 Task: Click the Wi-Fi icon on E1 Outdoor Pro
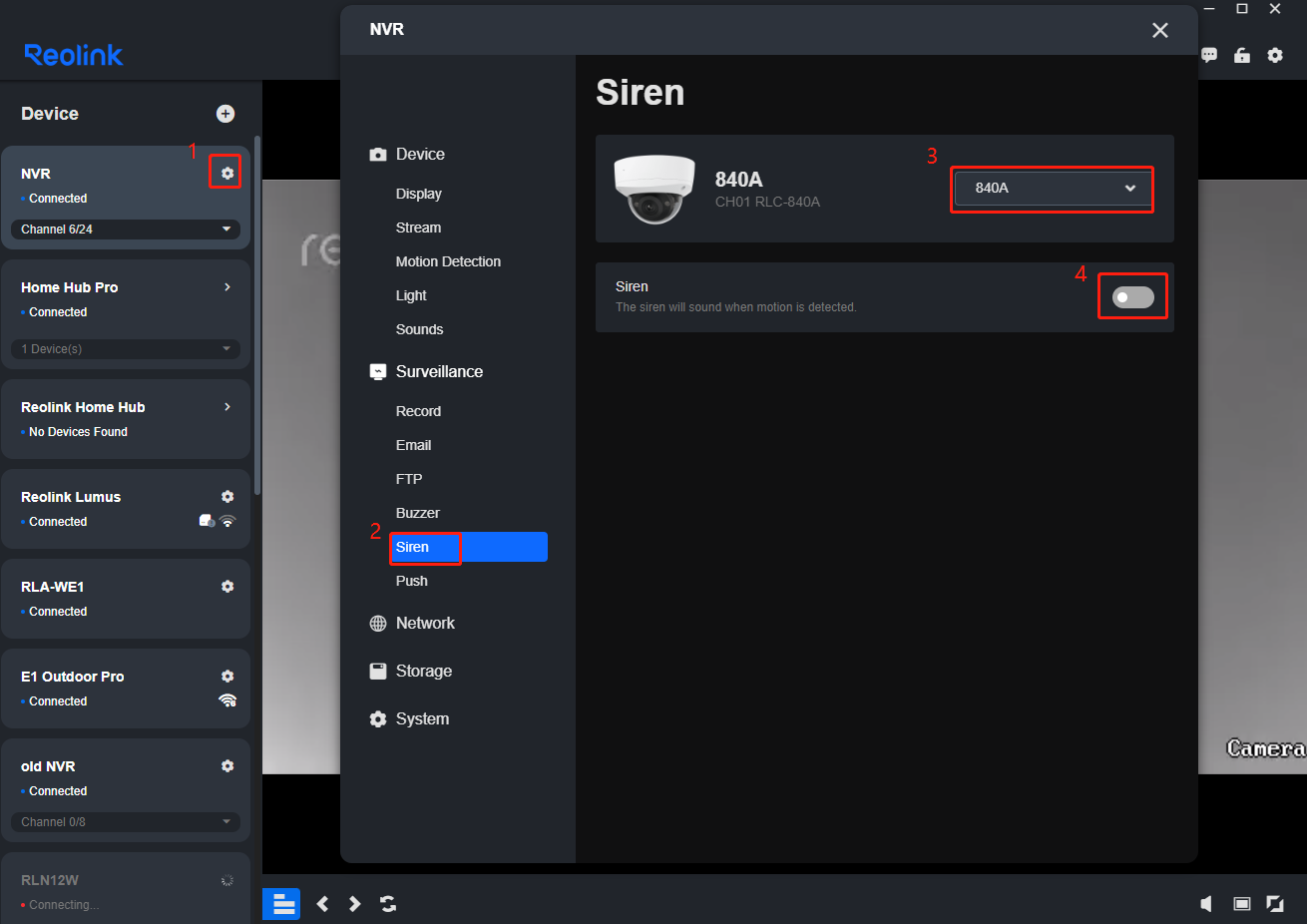227,700
